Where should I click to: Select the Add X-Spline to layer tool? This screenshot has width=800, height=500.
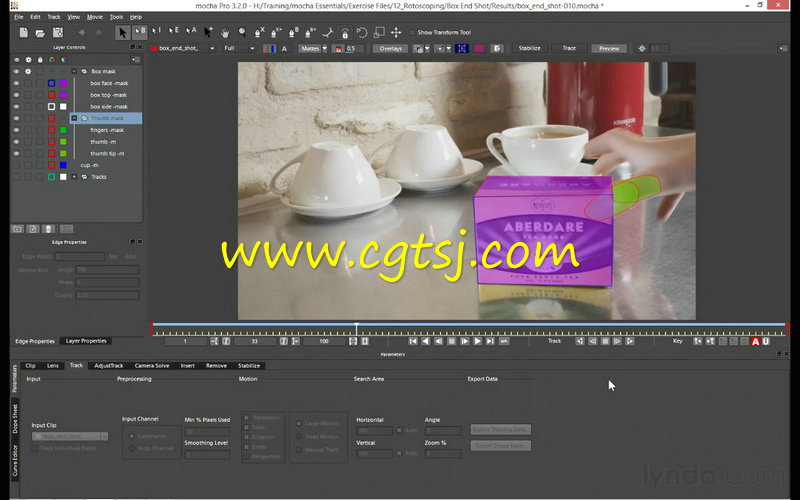point(276,33)
